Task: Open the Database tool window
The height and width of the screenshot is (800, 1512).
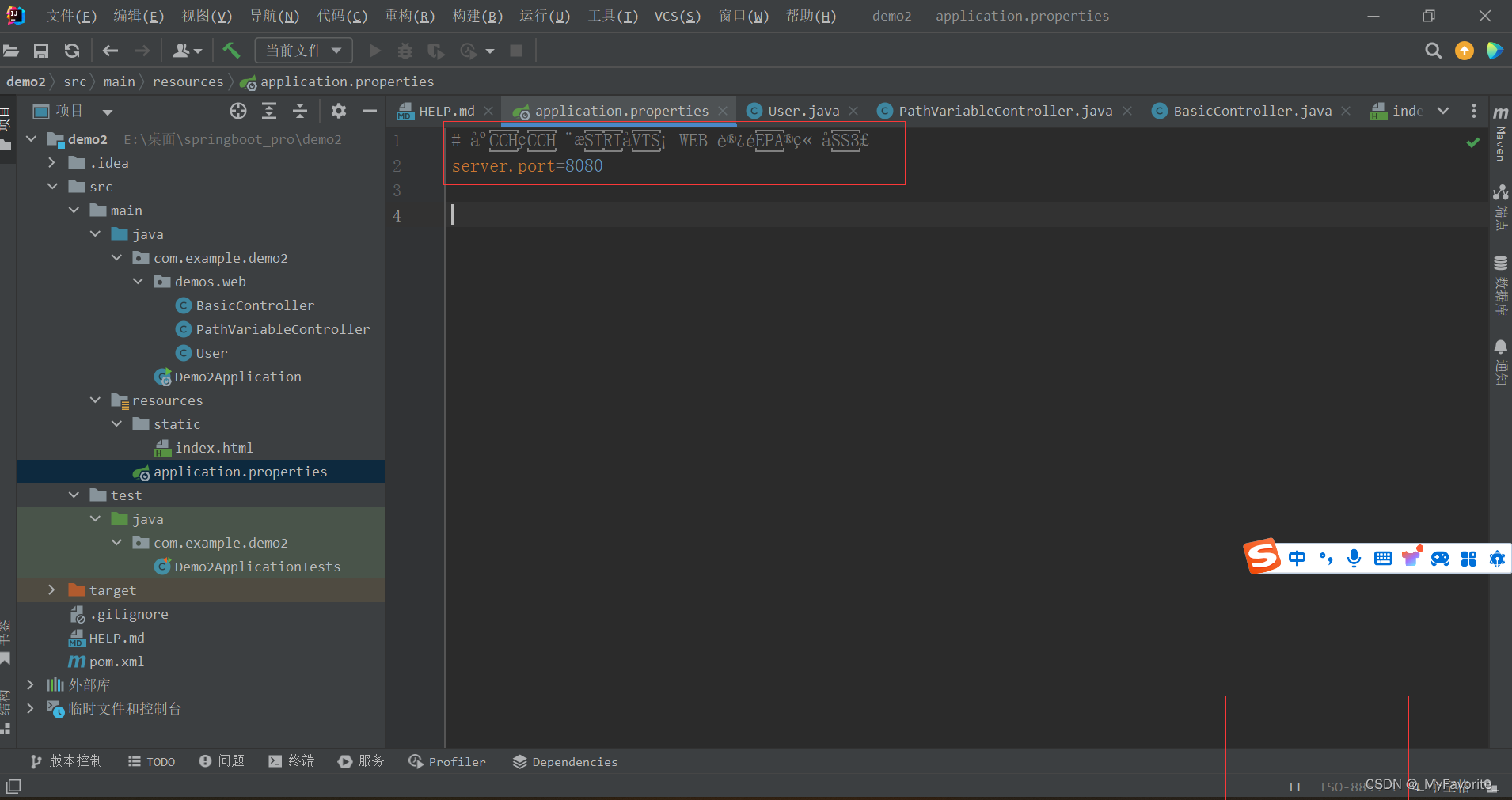Action: pyautogui.click(x=1500, y=285)
